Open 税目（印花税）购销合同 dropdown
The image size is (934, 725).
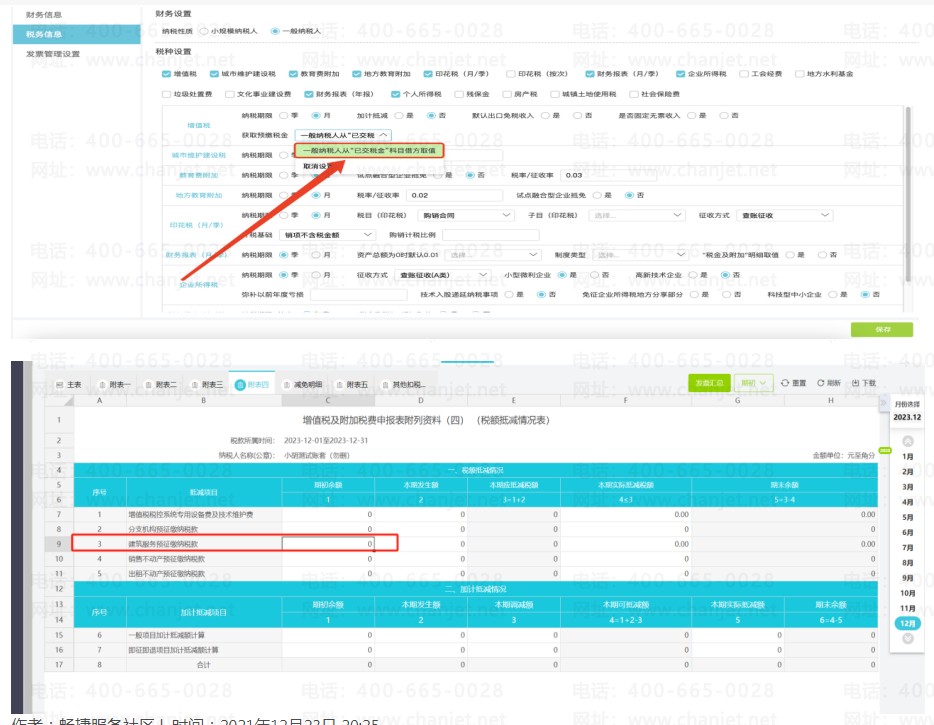(465, 215)
